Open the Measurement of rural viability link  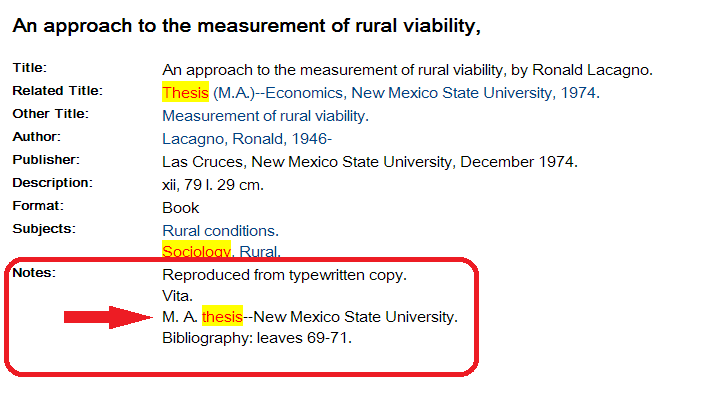(x=265, y=116)
